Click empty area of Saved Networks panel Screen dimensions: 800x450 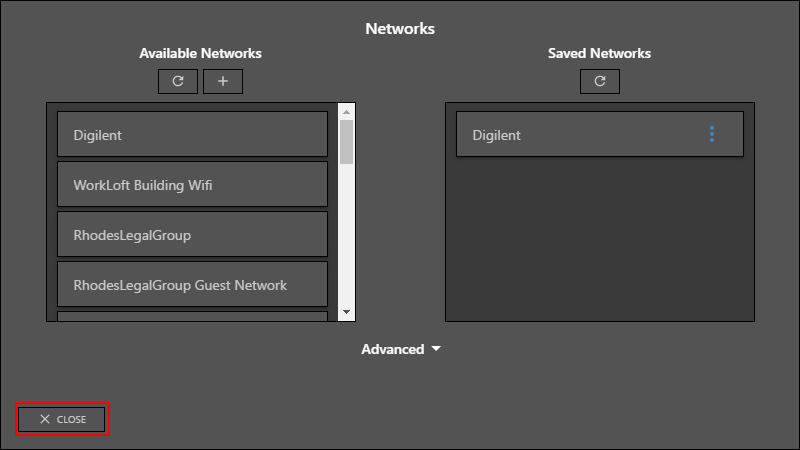[x=600, y=240]
